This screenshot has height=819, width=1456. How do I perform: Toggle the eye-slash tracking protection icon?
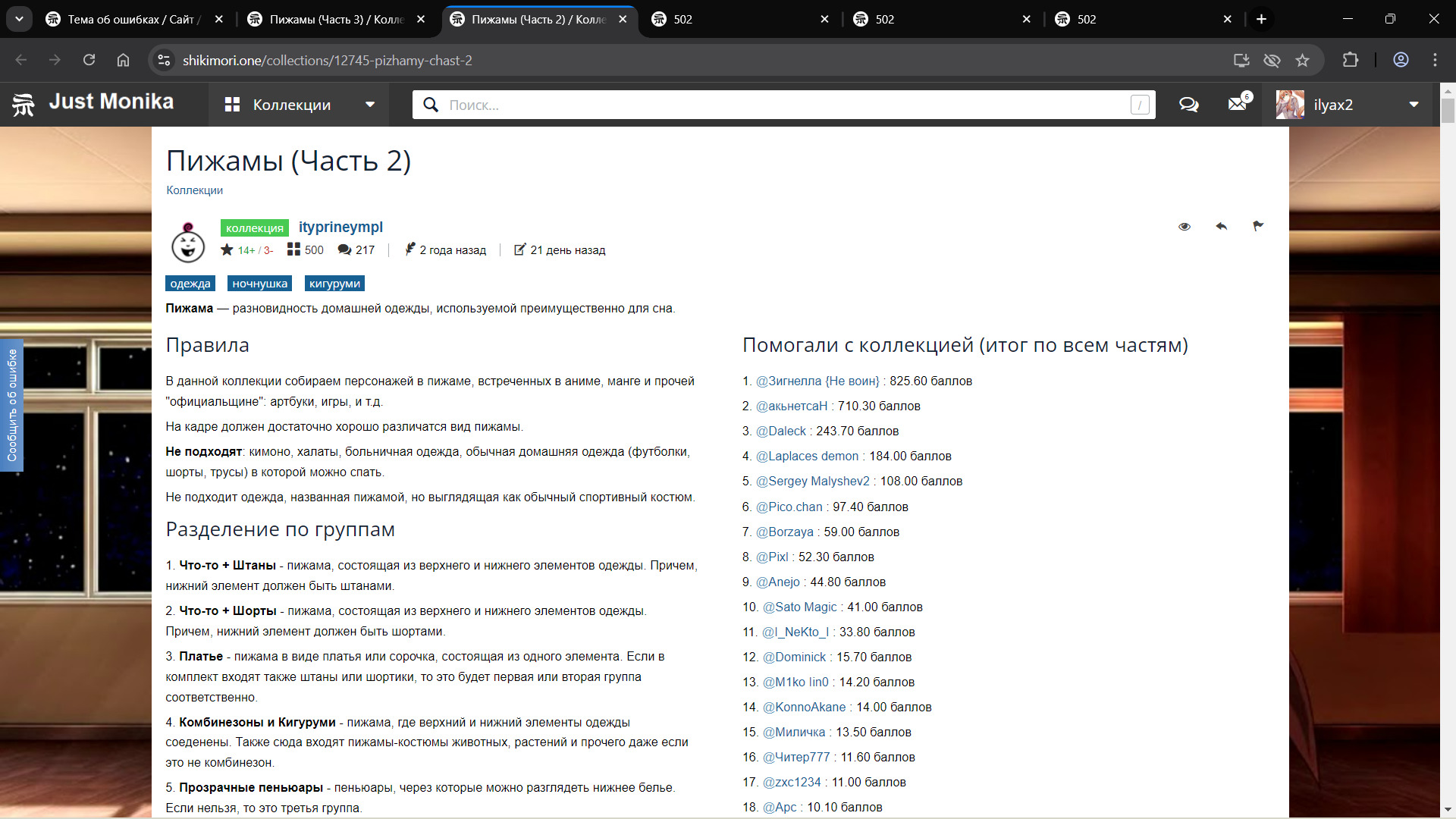(x=1272, y=61)
